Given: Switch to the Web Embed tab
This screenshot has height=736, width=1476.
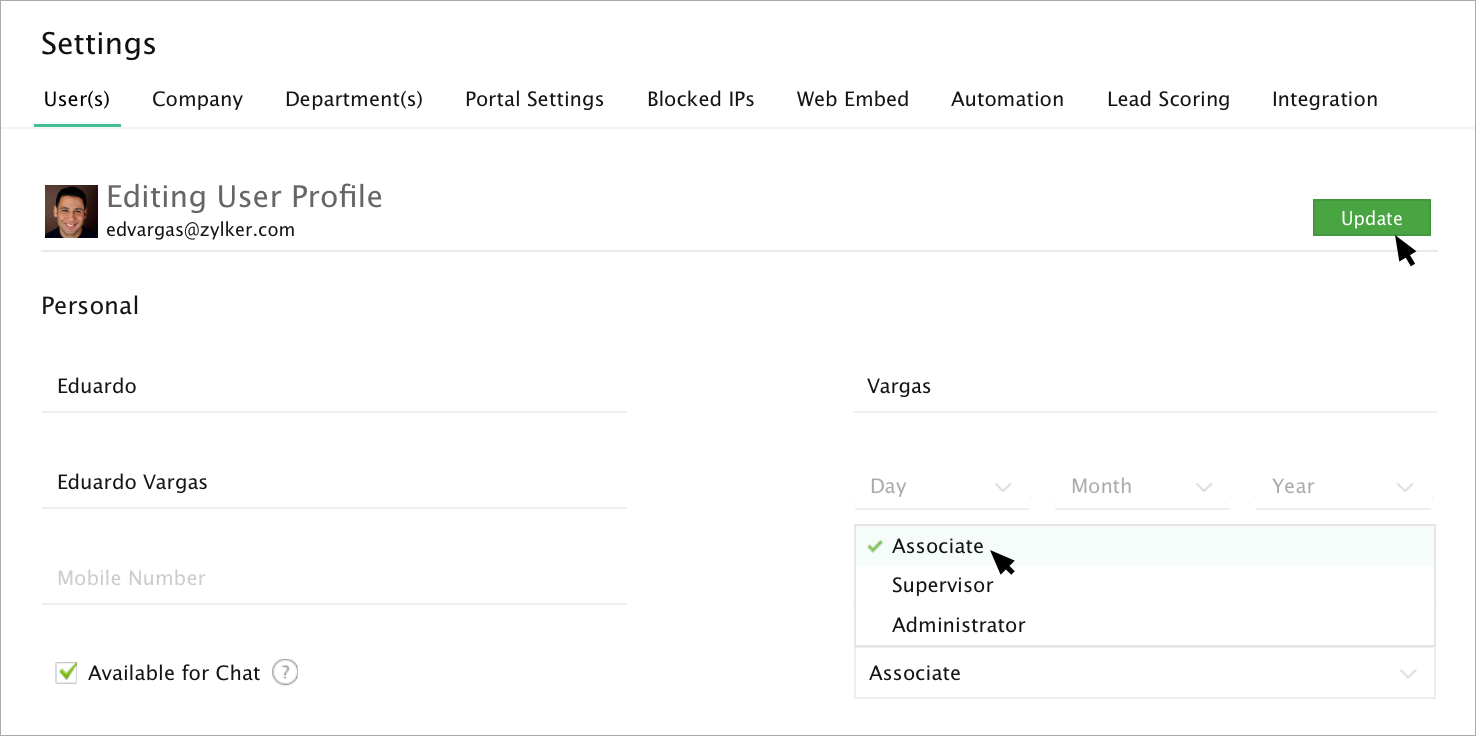Looking at the screenshot, I should pos(852,99).
